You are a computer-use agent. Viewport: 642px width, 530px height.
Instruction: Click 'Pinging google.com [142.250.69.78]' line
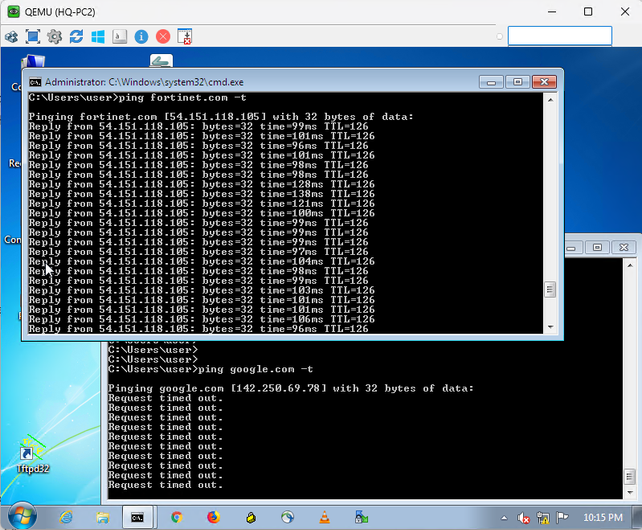coord(291,388)
